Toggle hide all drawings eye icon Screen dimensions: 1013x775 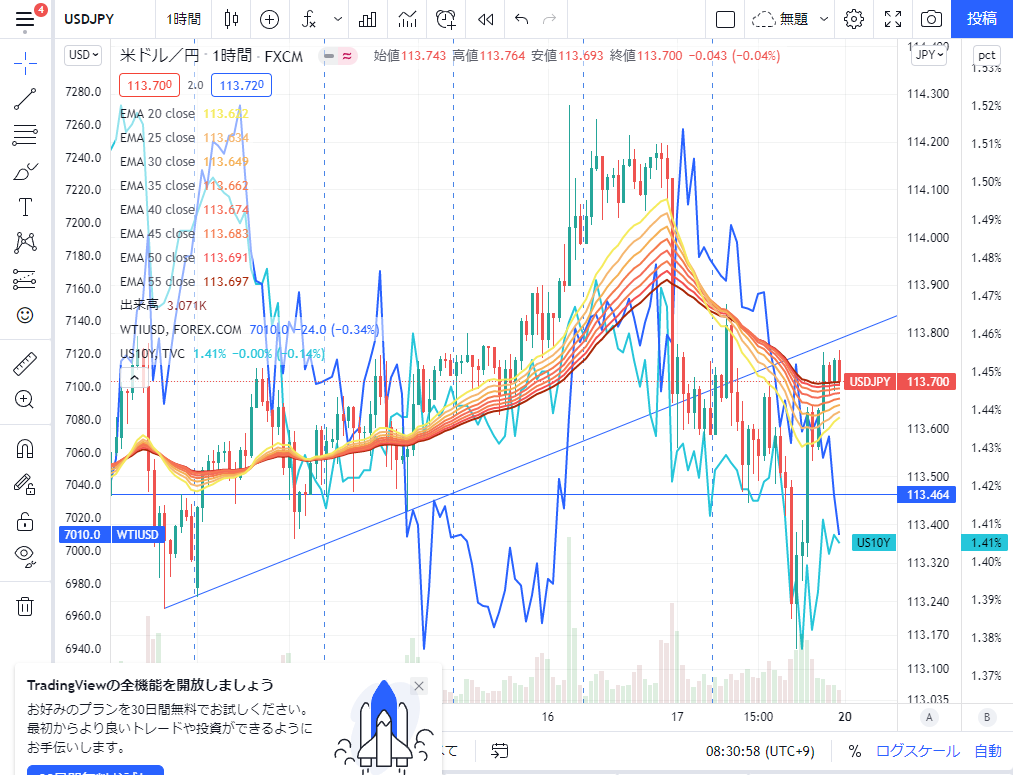tap(25, 557)
